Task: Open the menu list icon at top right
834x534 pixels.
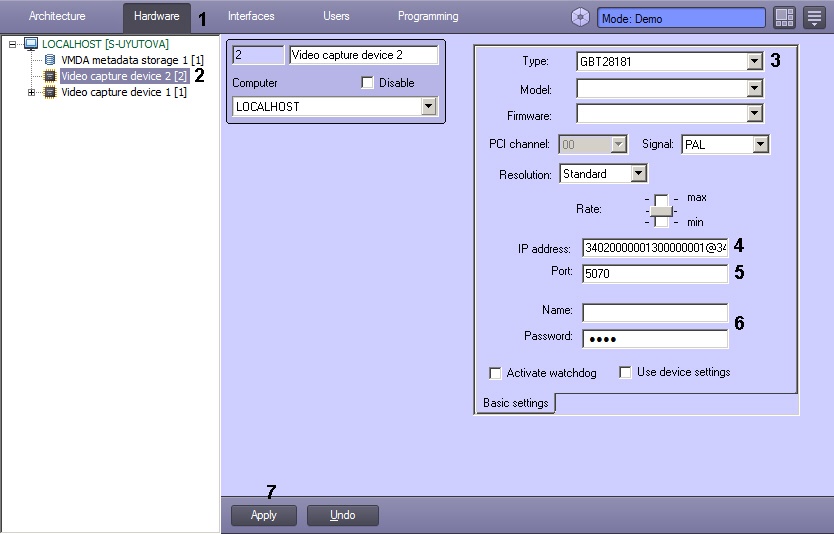Action: 814,18
